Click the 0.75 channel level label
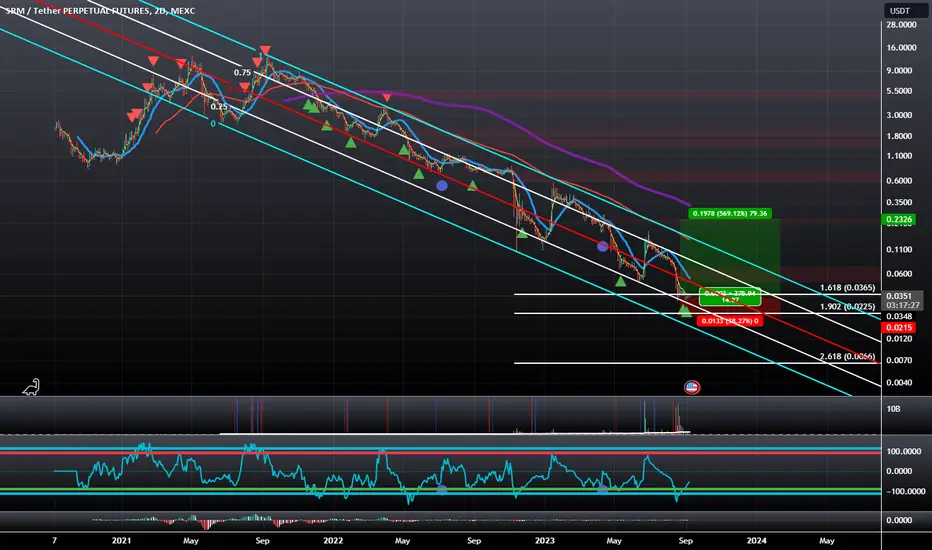 242,73
